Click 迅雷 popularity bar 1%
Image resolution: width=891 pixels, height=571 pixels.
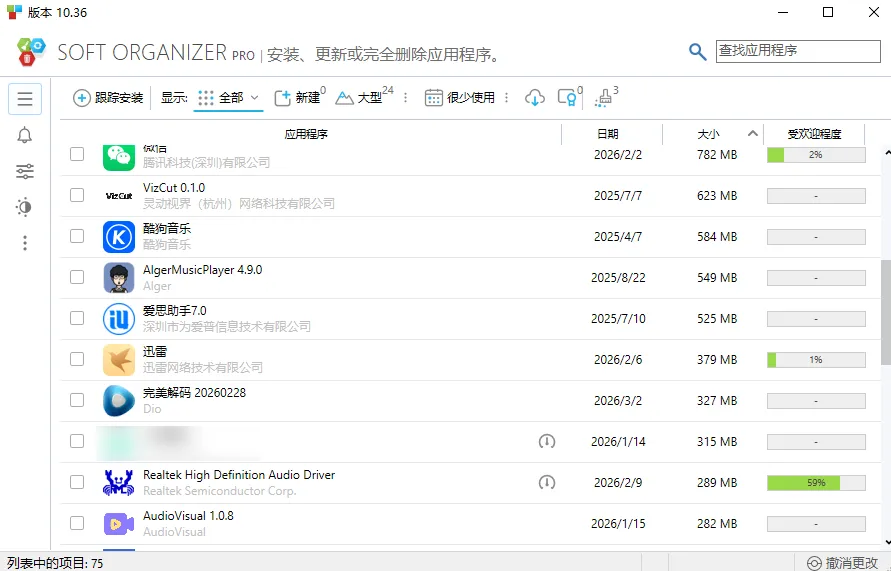(816, 360)
